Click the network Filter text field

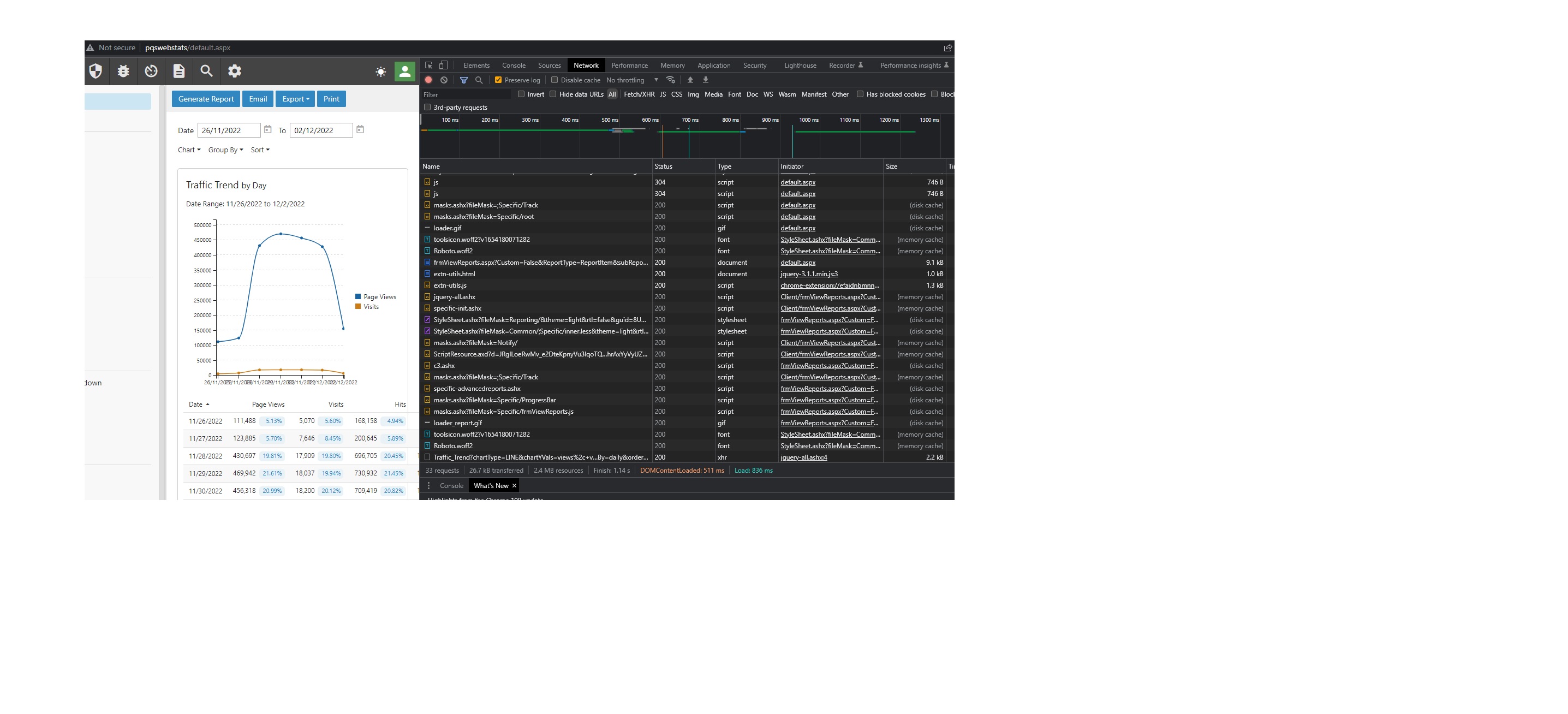tap(466, 94)
